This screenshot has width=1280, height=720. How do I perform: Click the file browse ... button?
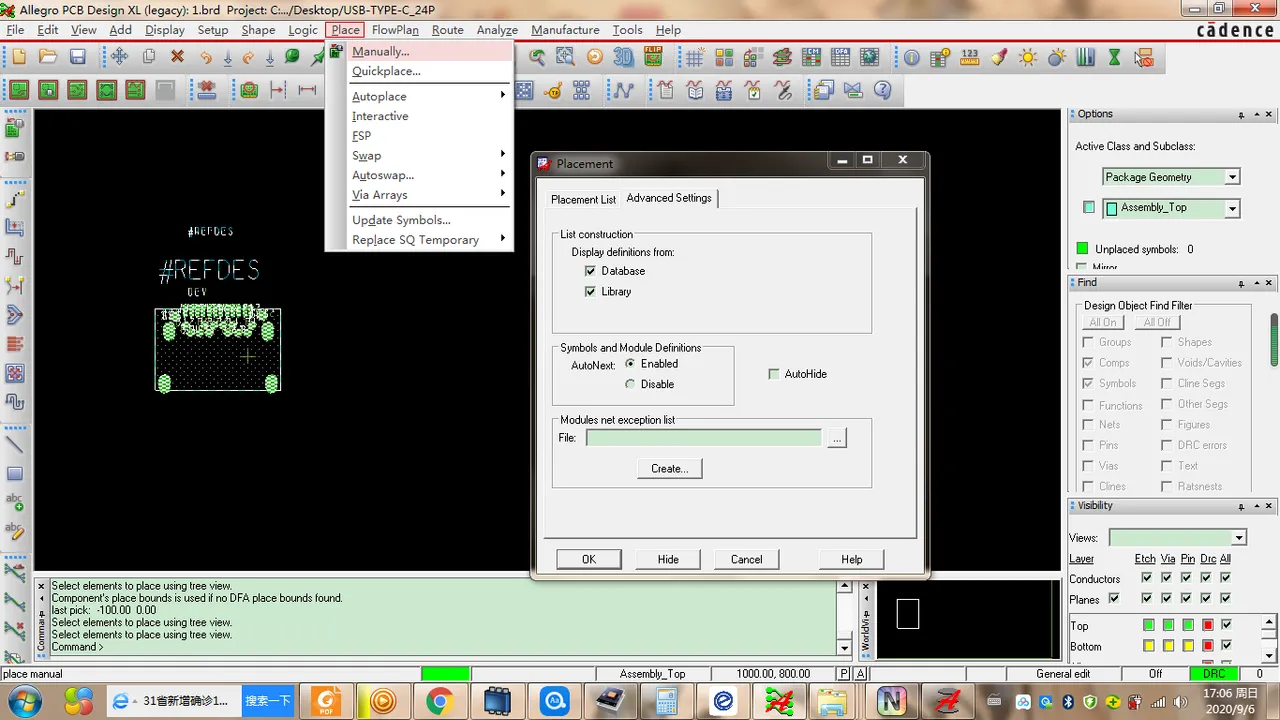tap(837, 438)
